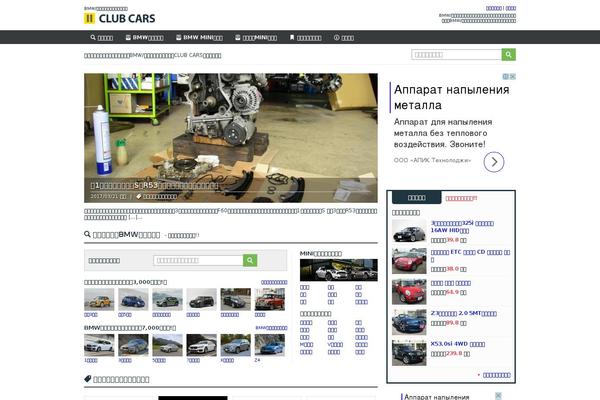Close the Аппарат напыления металла ad
This screenshot has width=600, height=400.
[x=513, y=77]
